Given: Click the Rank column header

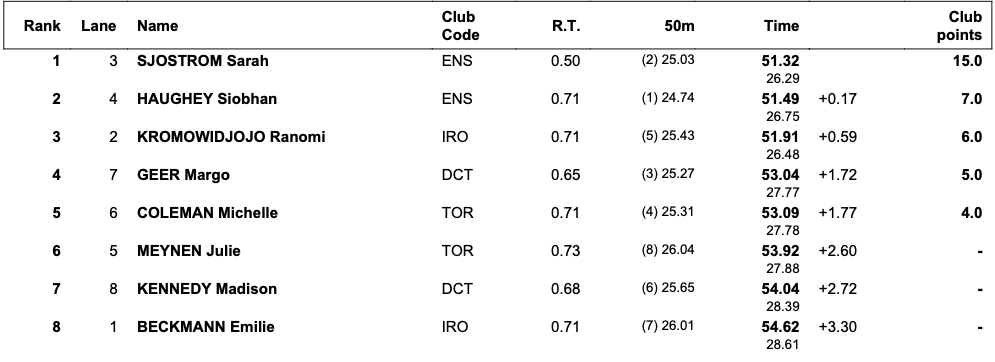Looking at the screenshot, I should click(x=43, y=26).
